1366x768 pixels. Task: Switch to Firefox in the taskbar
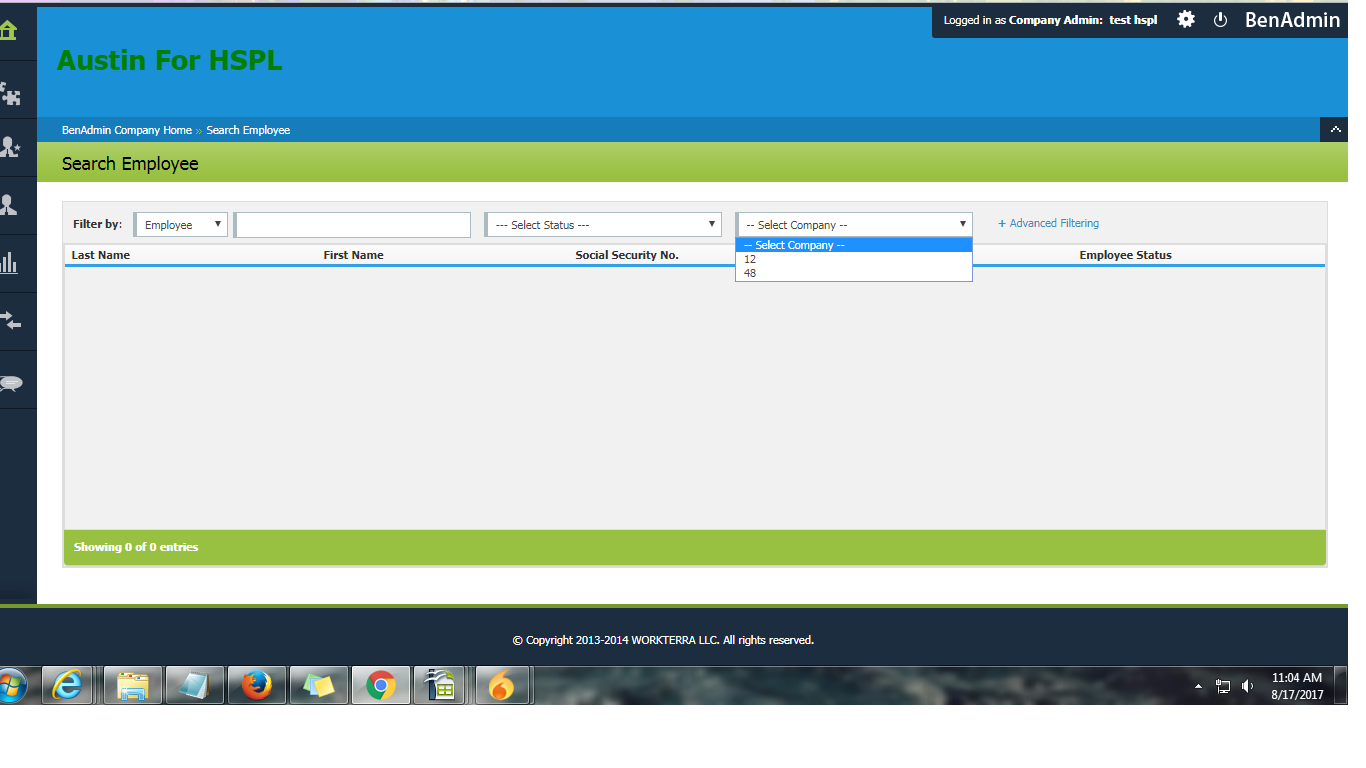click(257, 686)
